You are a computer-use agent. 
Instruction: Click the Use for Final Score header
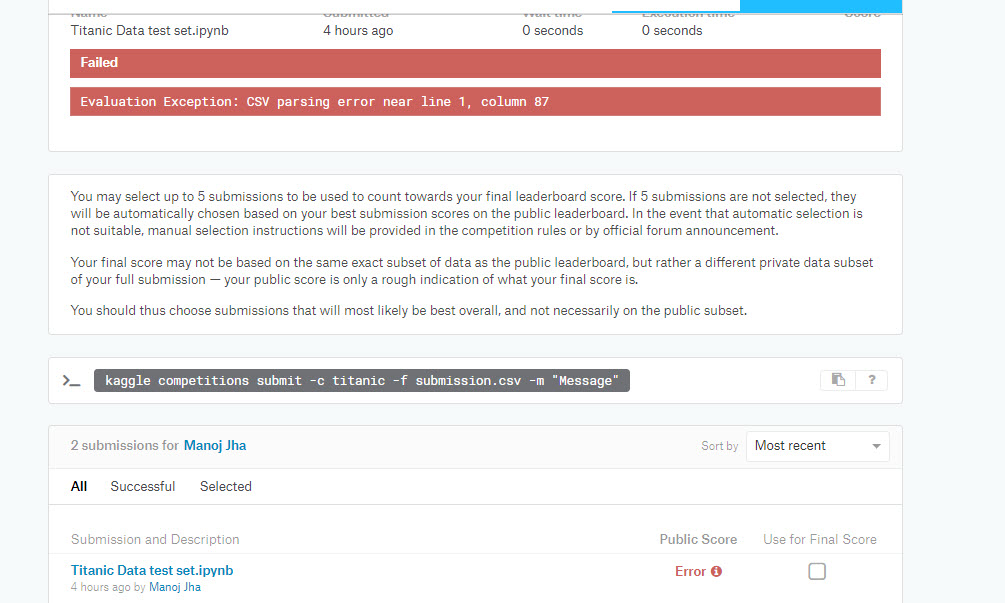(819, 539)
